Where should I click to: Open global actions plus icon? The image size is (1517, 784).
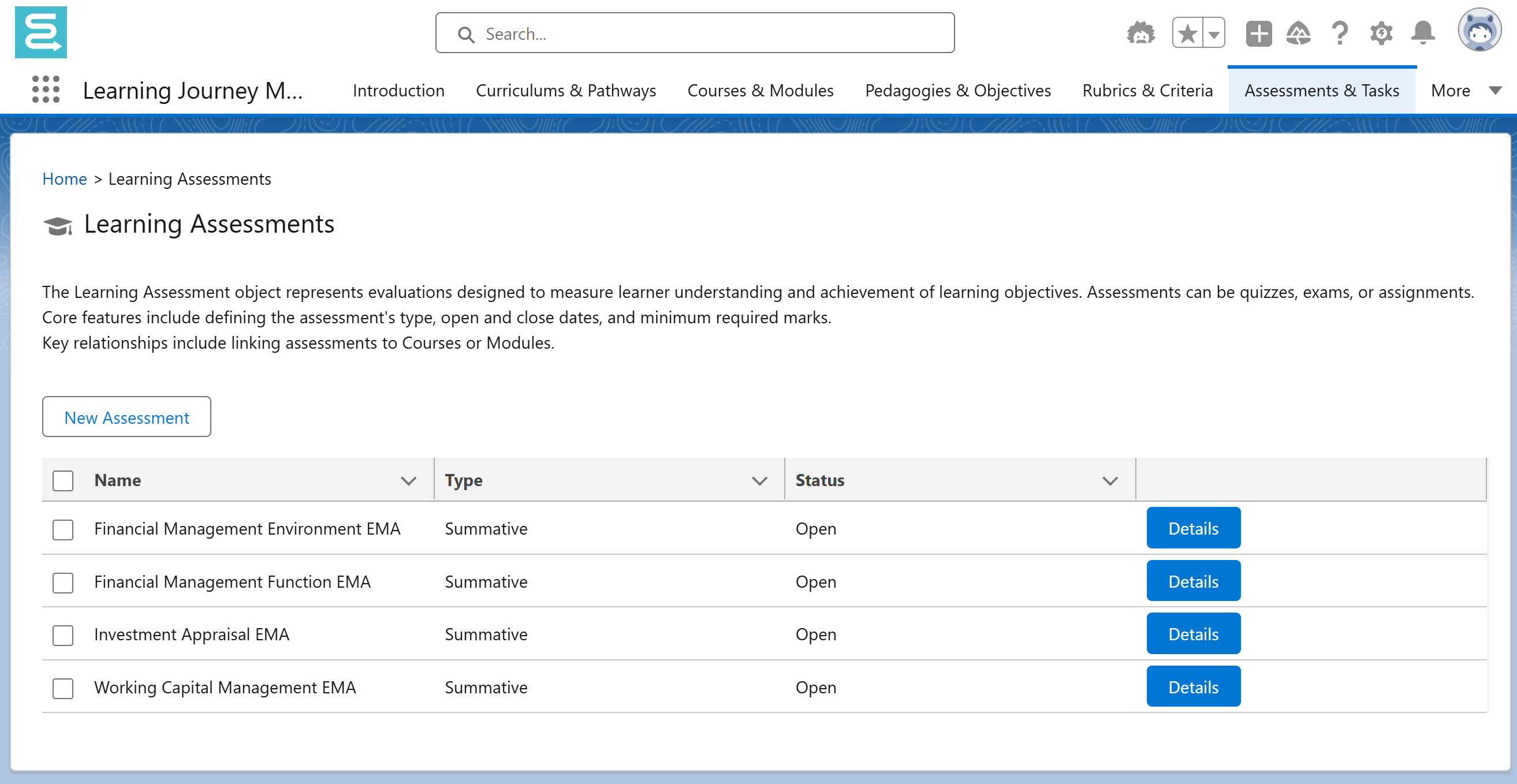[1258, 33]
